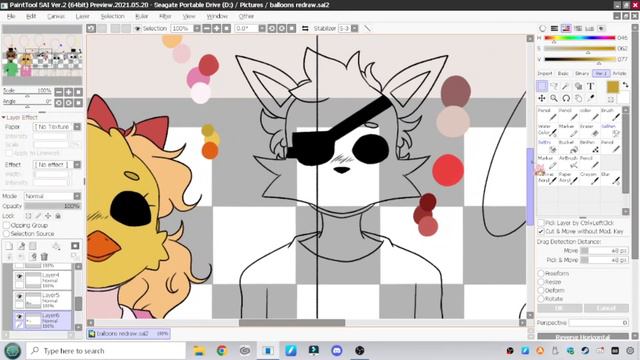Switch to the Basic brush tab

[563, 73]
